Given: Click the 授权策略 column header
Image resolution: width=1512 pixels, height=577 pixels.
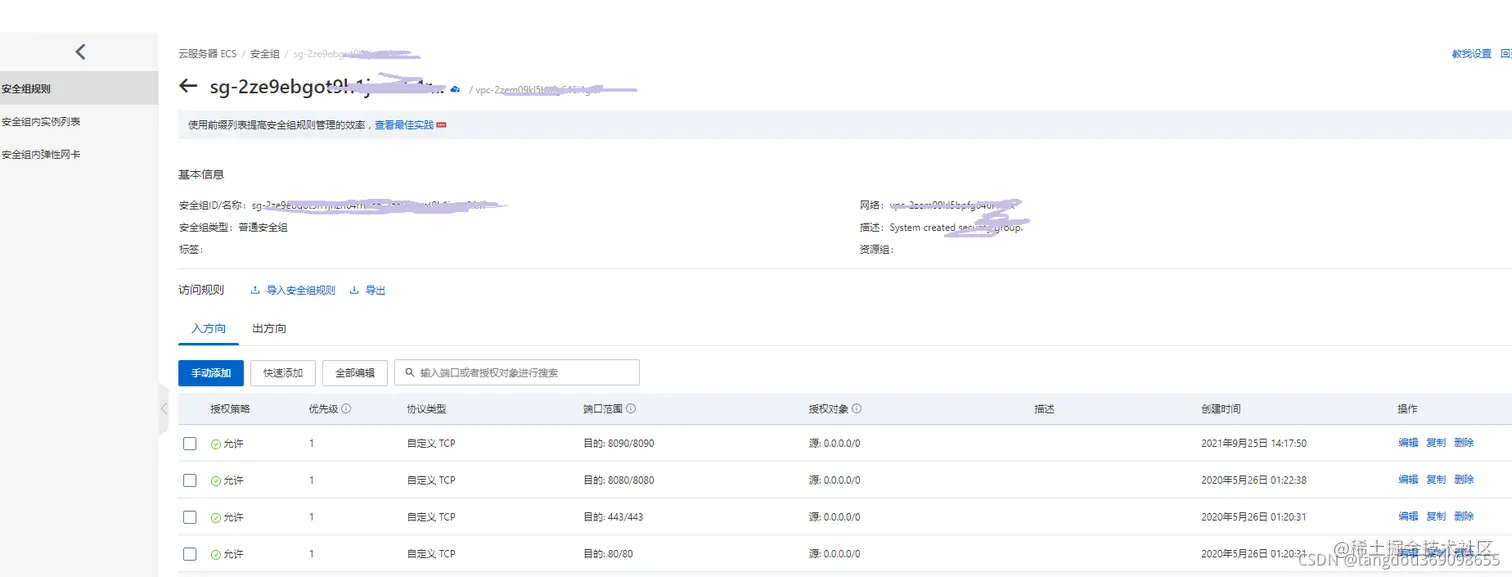Looking at the screenshot, I should pyautogui.click(x=230, y=409).
